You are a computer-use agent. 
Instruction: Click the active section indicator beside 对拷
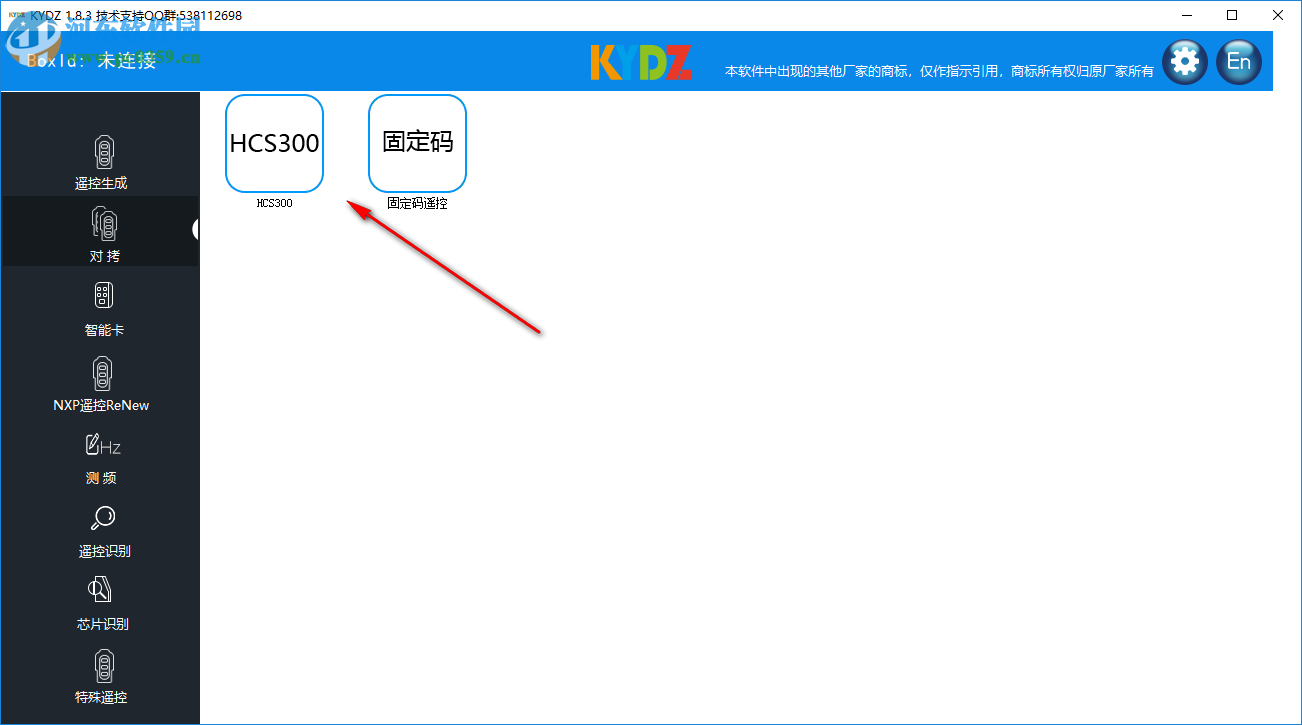196,231
